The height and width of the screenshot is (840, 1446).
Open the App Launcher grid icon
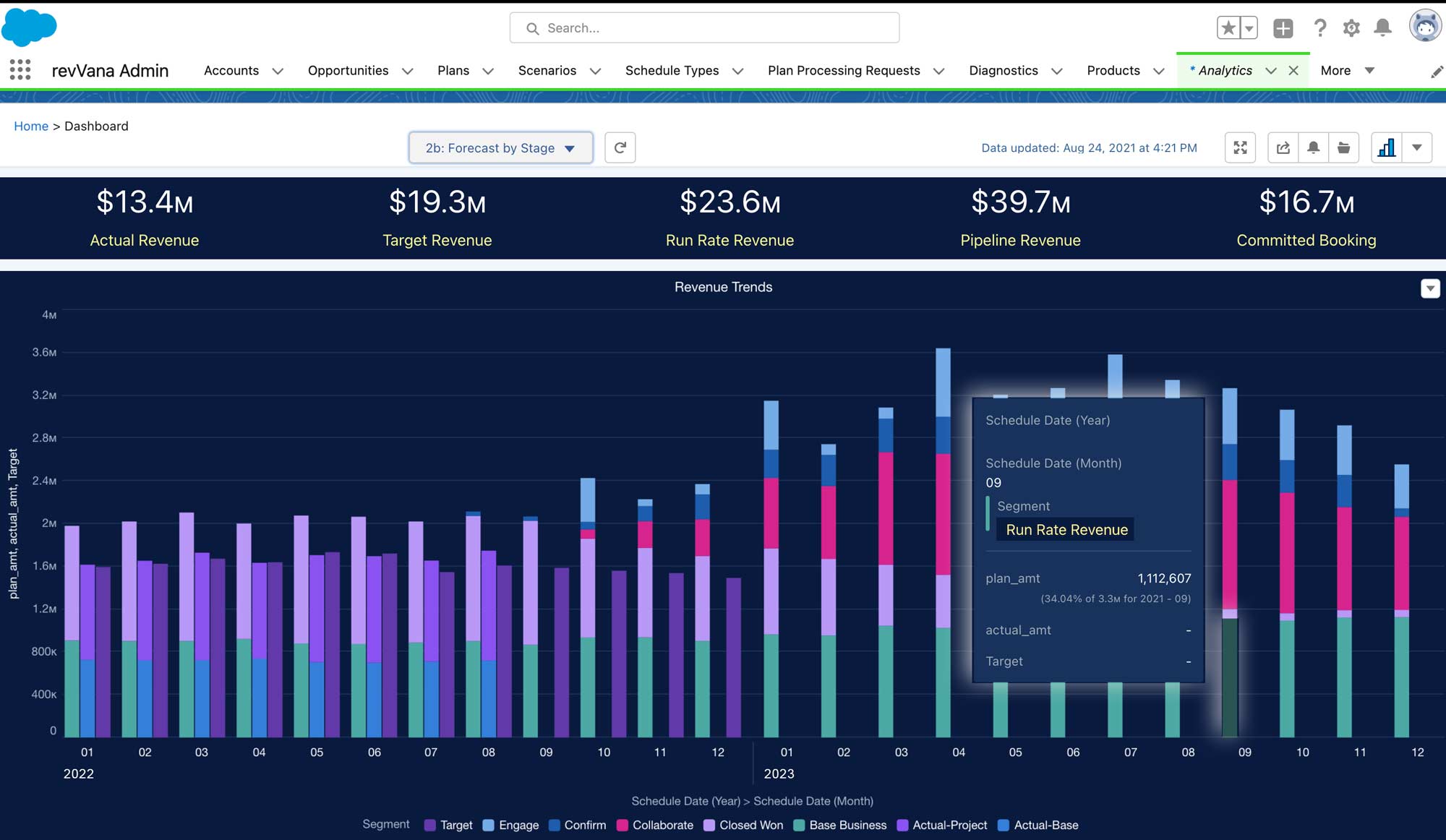20,69
